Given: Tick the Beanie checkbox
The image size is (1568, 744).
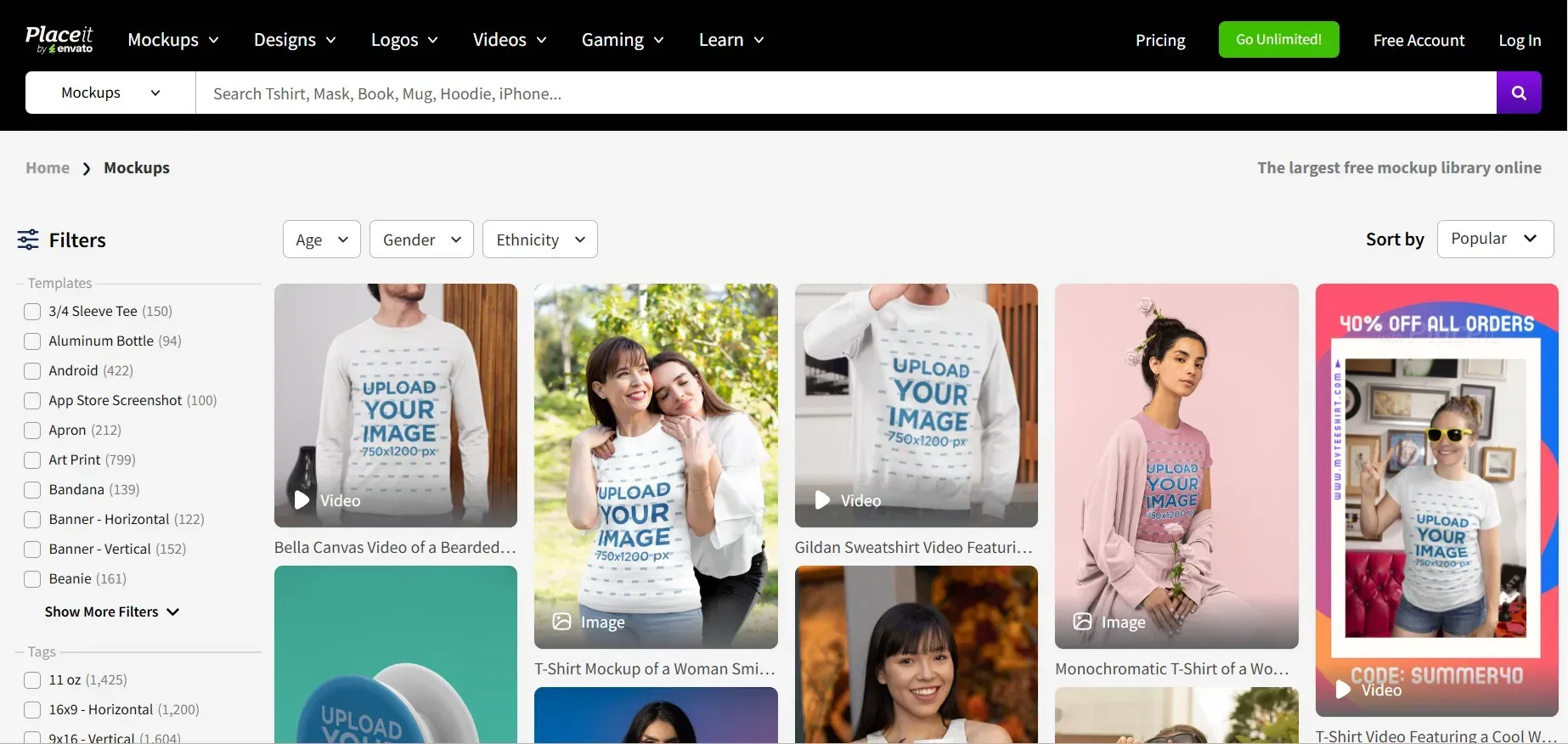Looking at the screenshot, I should (32, 579).
